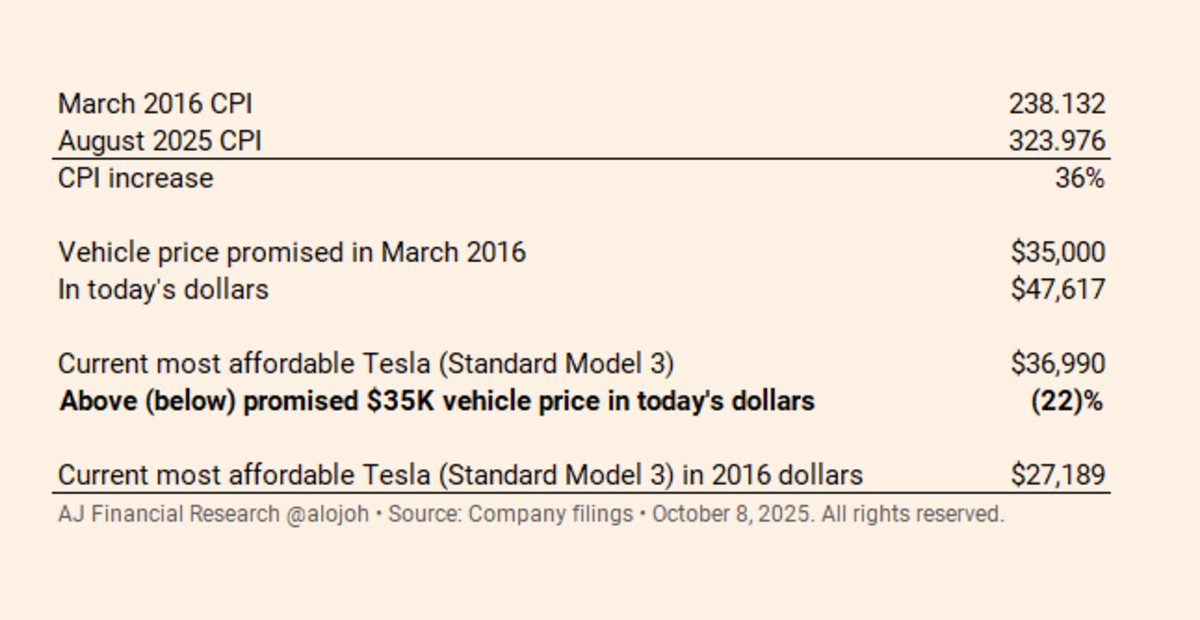Viewport: 1200px width, 620px height.
Task: Click the August 2025 CPI label
Action: pyautogui.click(x=160, y=141)
